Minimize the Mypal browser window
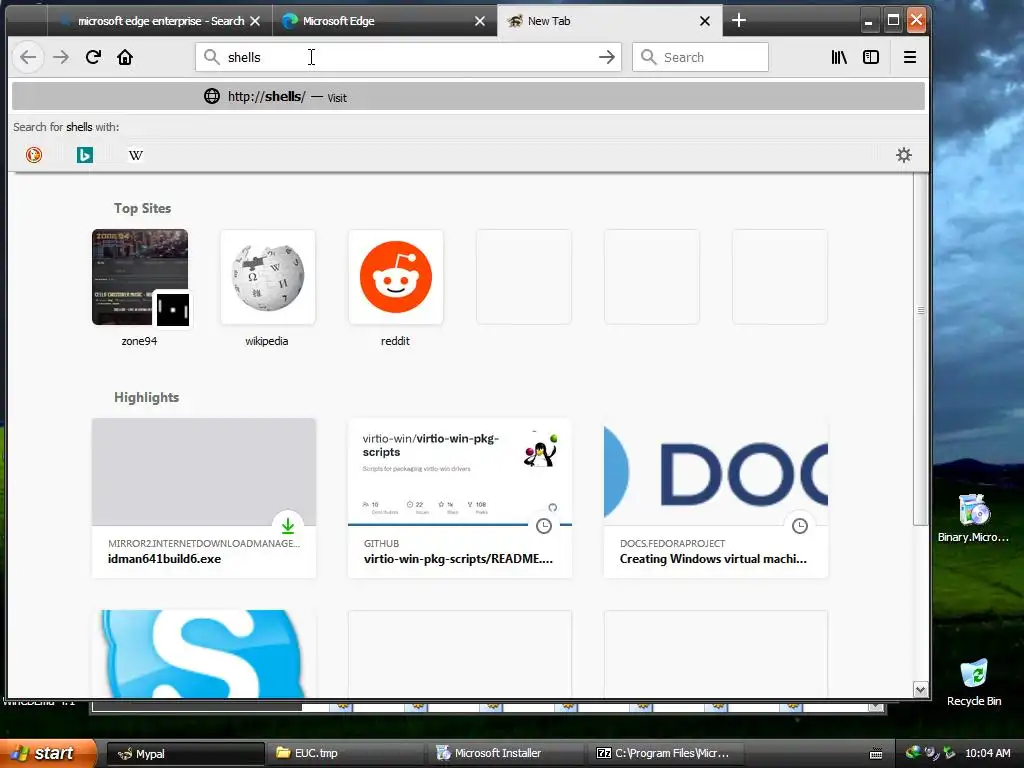Image resolution: width=1024 pixels, height=768 pixels. tap(869, 21)
